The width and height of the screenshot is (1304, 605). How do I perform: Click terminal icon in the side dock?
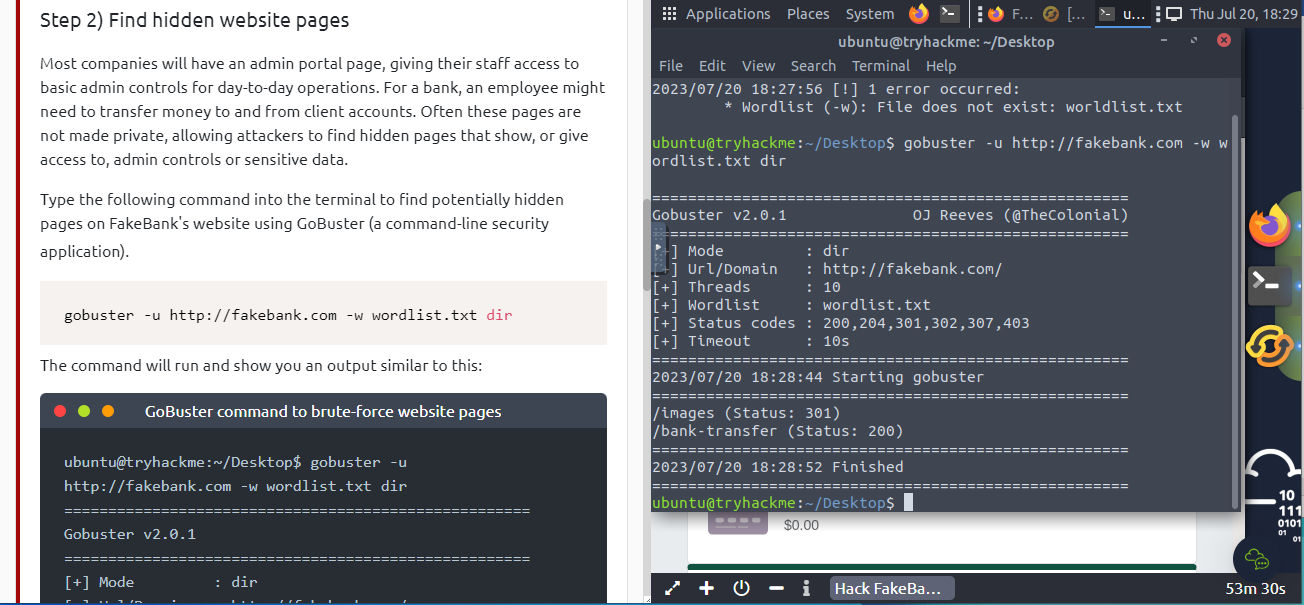(x=1270, y=286)
